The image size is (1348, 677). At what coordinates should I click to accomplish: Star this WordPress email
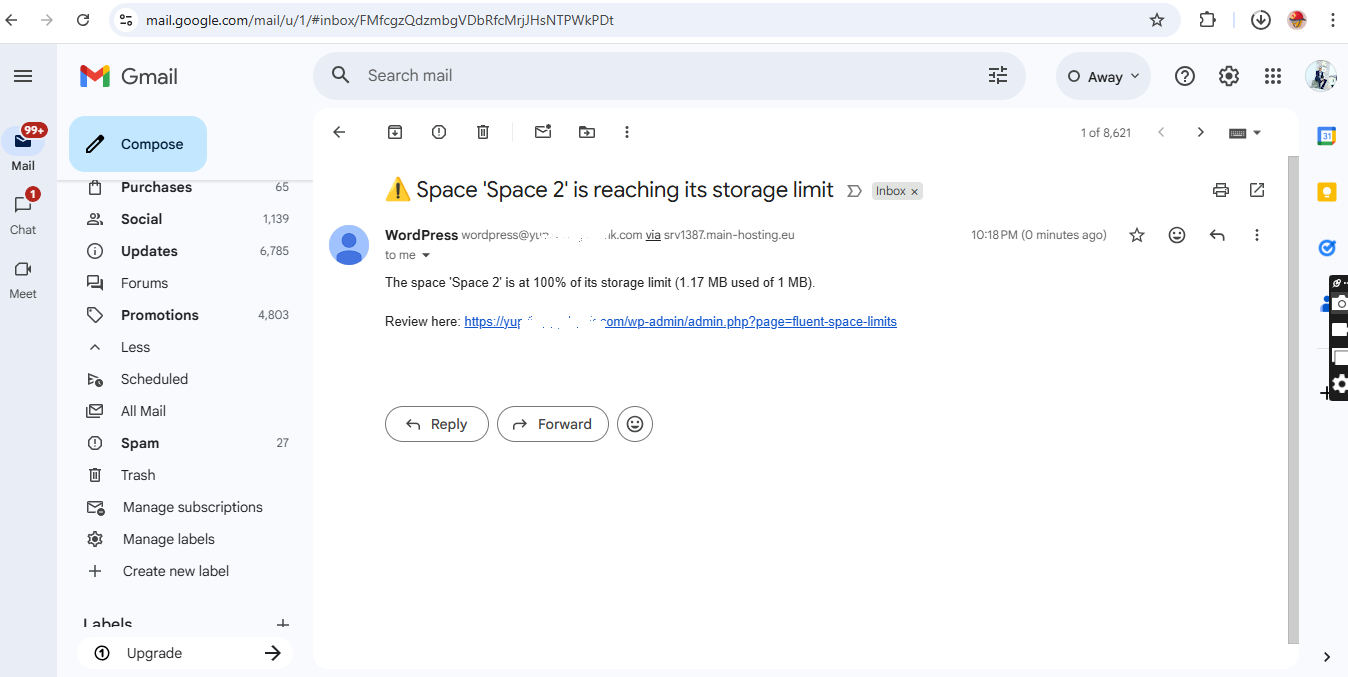coord(1137,235)
